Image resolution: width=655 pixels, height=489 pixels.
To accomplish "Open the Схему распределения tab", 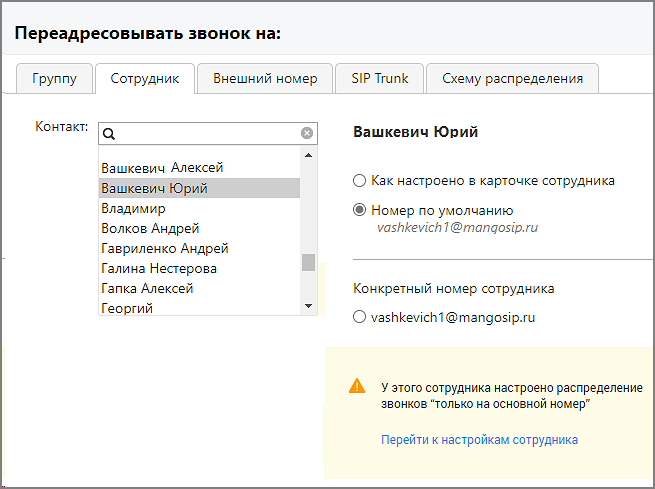I will click(x=513, y=79).
